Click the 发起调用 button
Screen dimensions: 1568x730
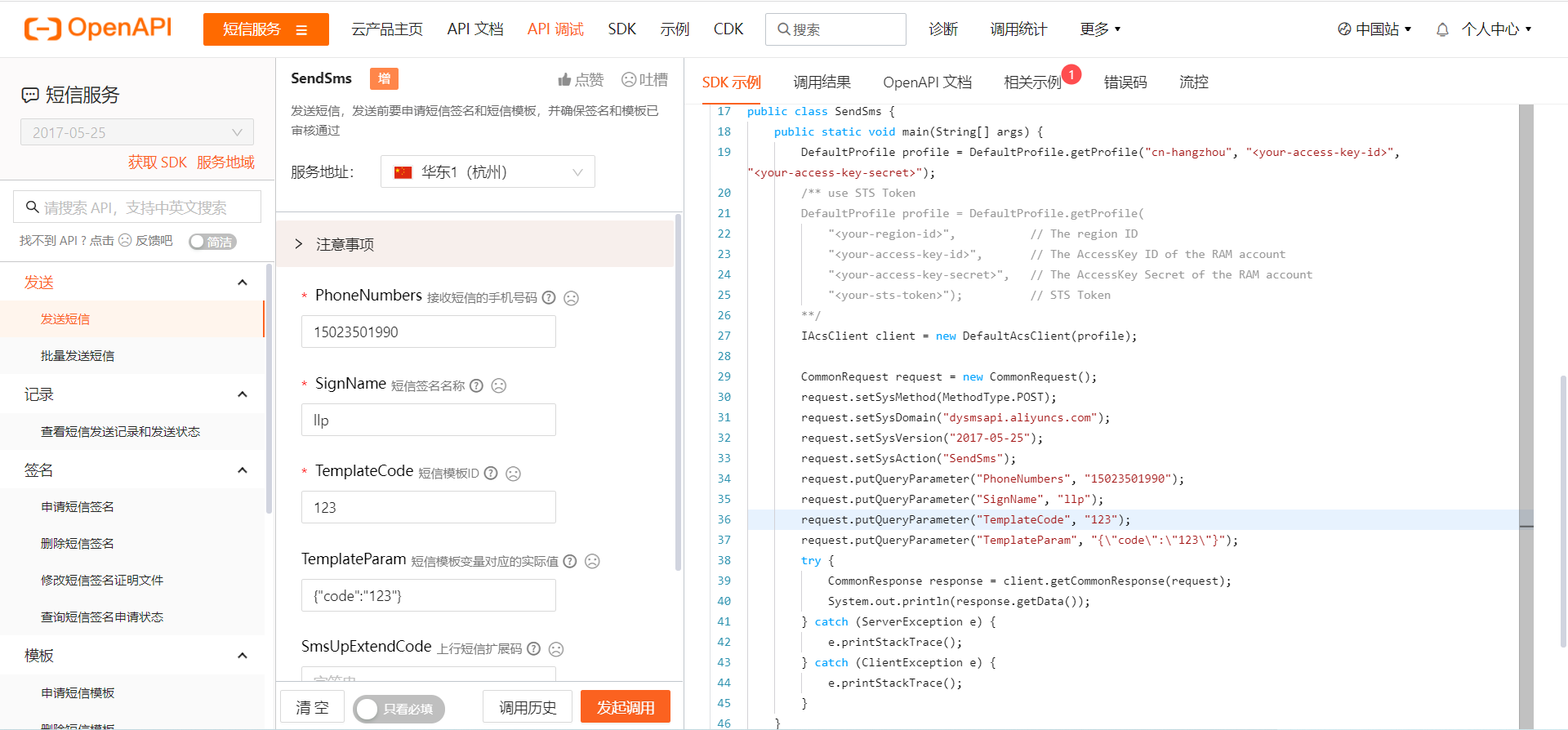pos(625,707)
